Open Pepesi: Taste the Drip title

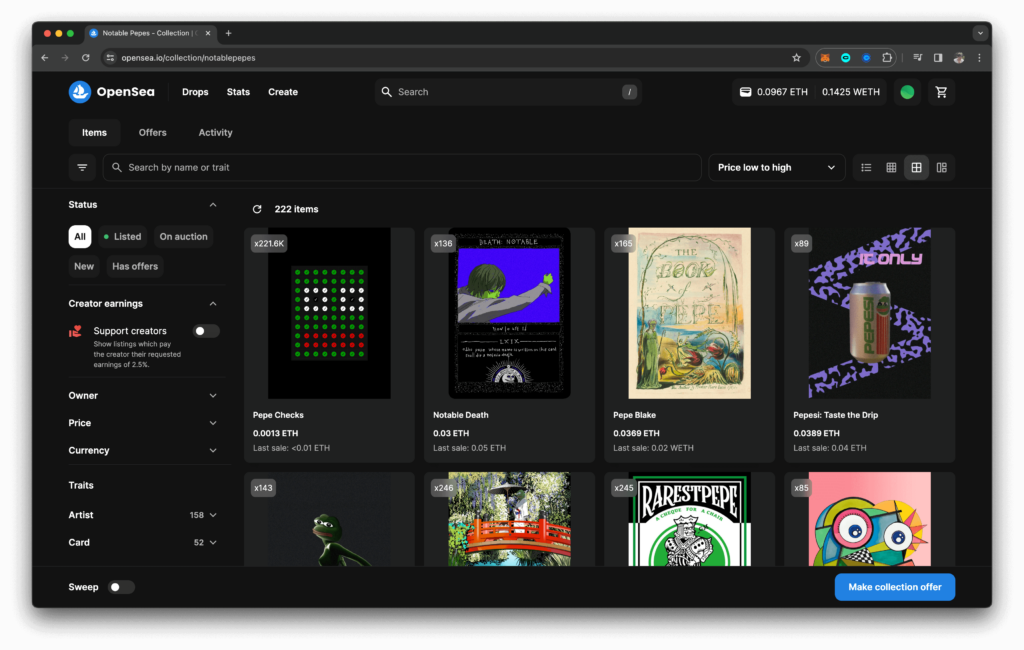(x=835, y=415)
